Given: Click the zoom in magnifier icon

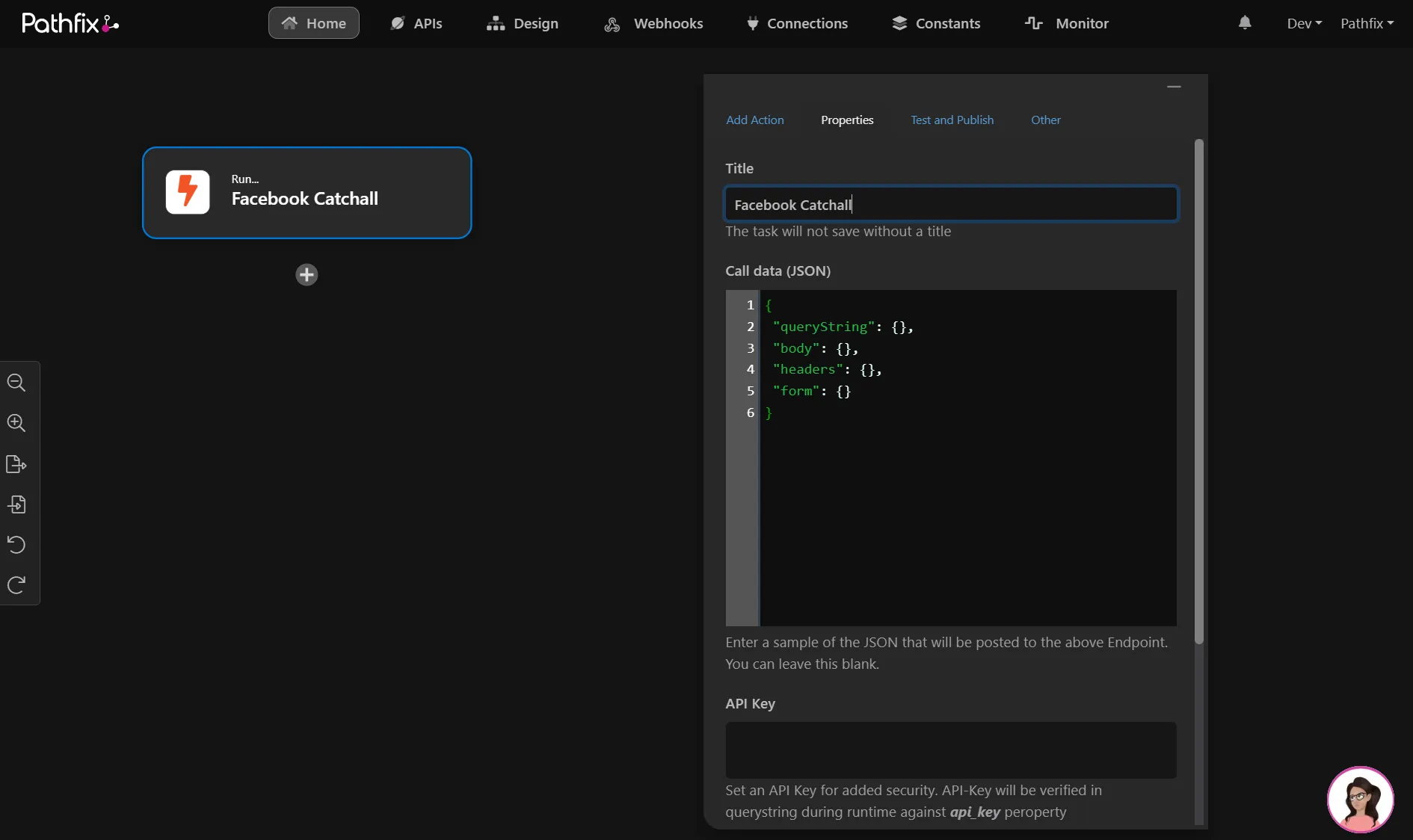Looking at the screenshot, I should pyautogui.click(x=16, y=423).
